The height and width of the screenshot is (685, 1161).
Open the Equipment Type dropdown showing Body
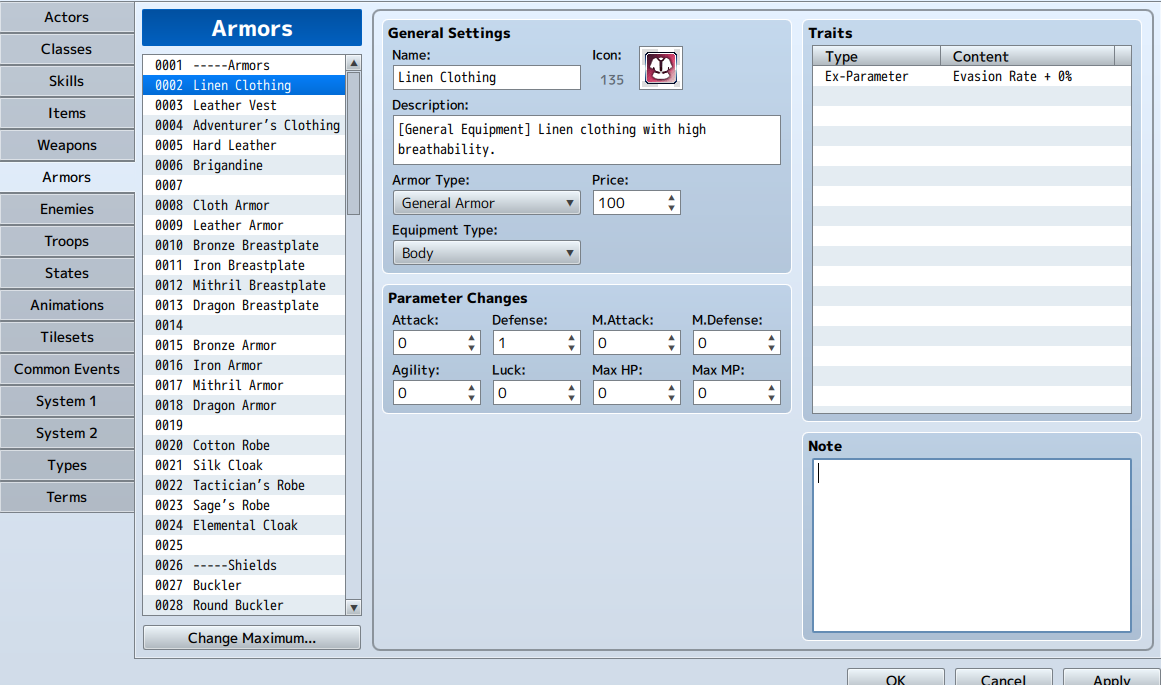[486, 252]
